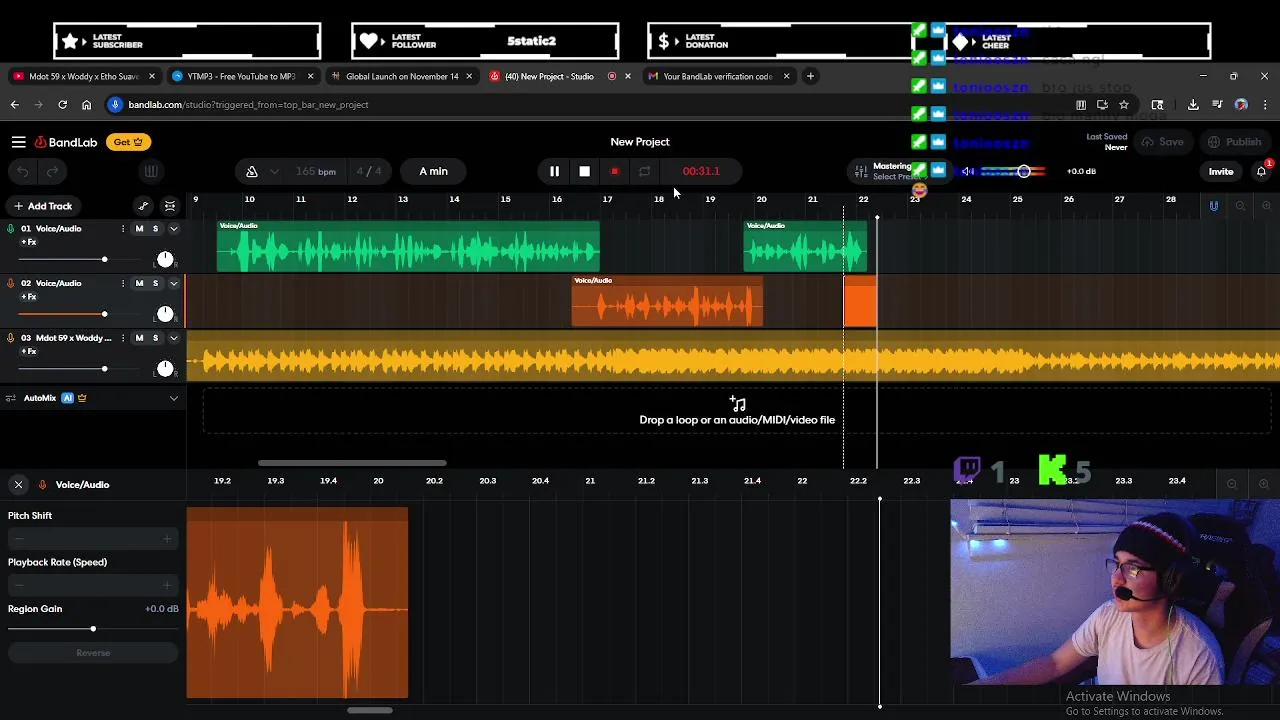Switch to the Your BandLab verification code tab
The width and height of the screenshot is (1280, 720).
718,76
